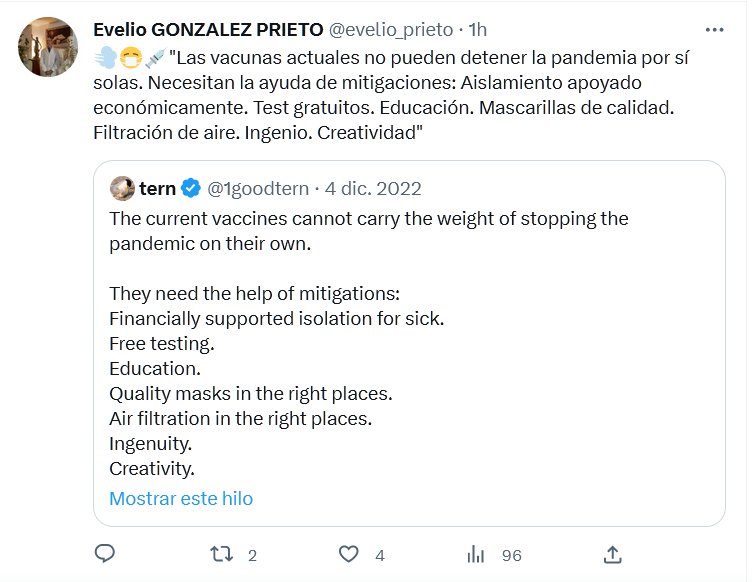The height and width of the screenshot is (582, 752).
Task: Click the tern display name
Action: click(158, 188)
